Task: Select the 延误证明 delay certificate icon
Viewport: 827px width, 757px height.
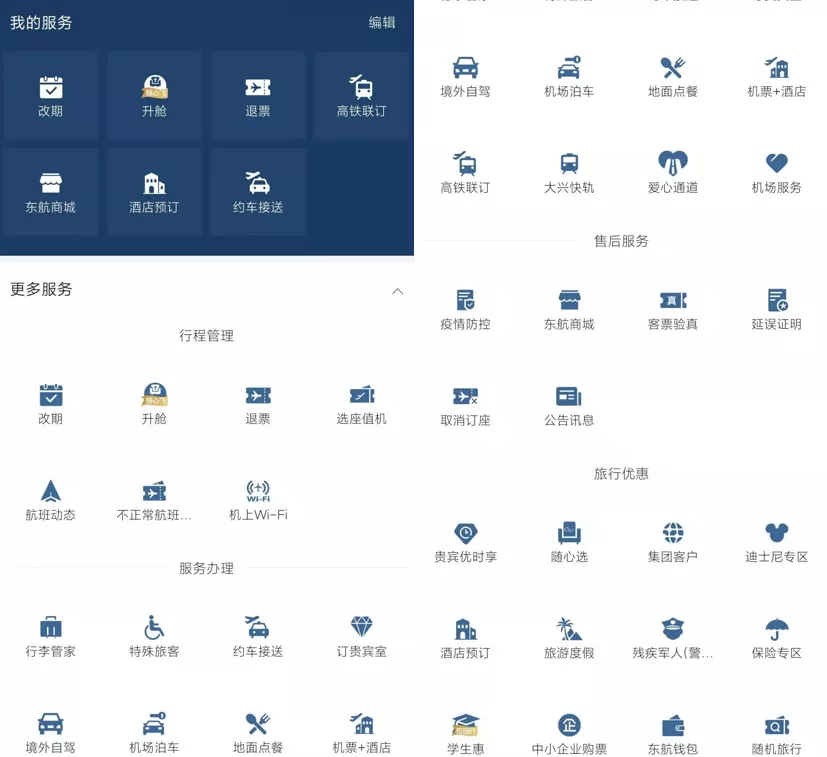Action: (774, 310)
